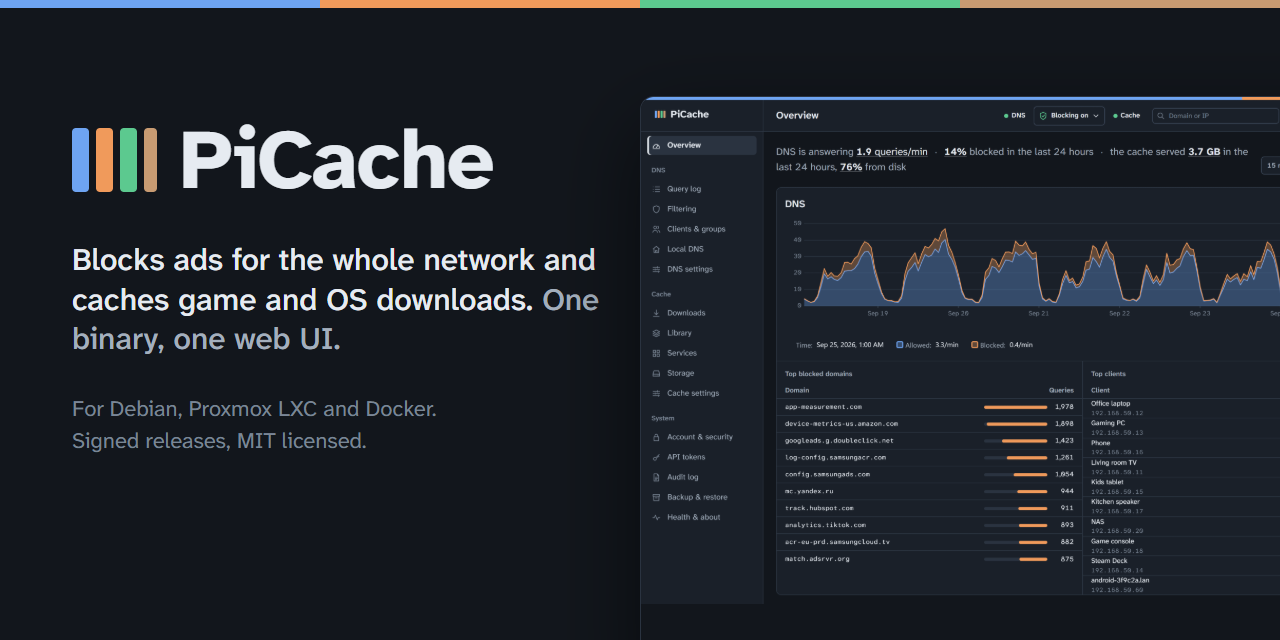Click the Cache settings sliders icon
The height and width of the screenshot is (640, 1280).
(656, 393)
